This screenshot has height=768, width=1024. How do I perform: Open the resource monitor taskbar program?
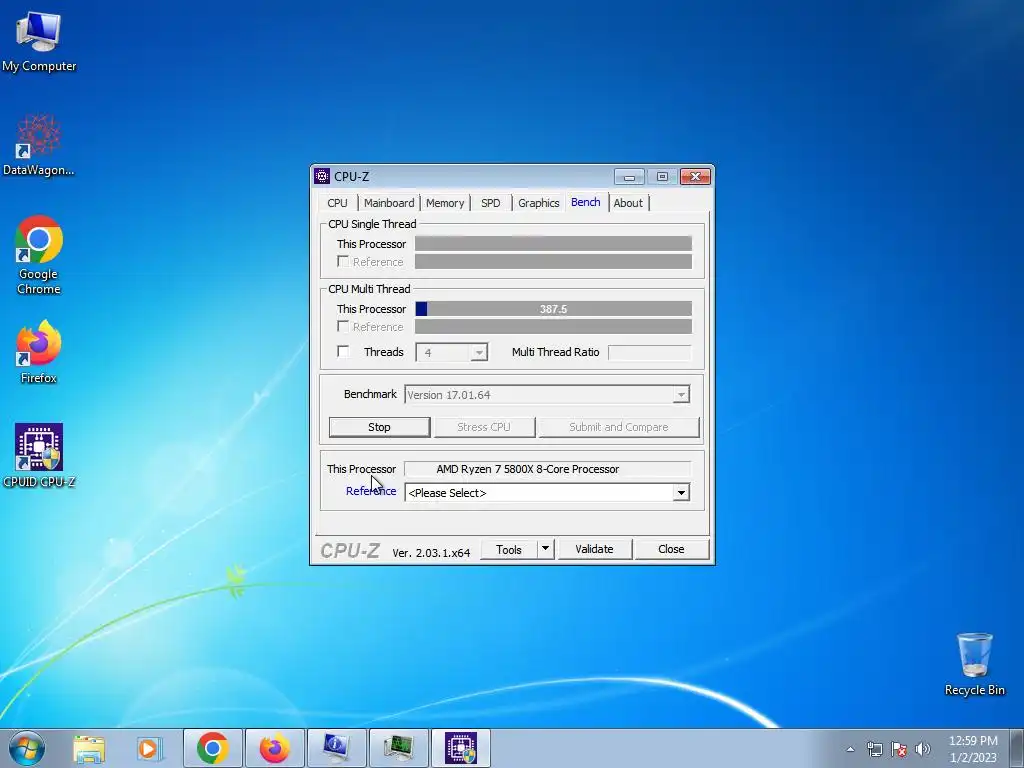(398, 748)
